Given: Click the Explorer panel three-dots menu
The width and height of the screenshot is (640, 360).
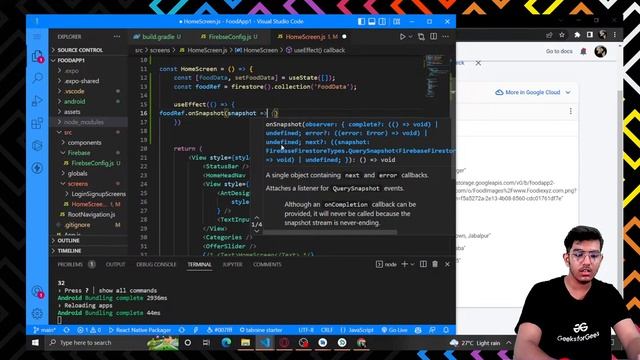Looking at the screenshot, I should click(117, 37).
